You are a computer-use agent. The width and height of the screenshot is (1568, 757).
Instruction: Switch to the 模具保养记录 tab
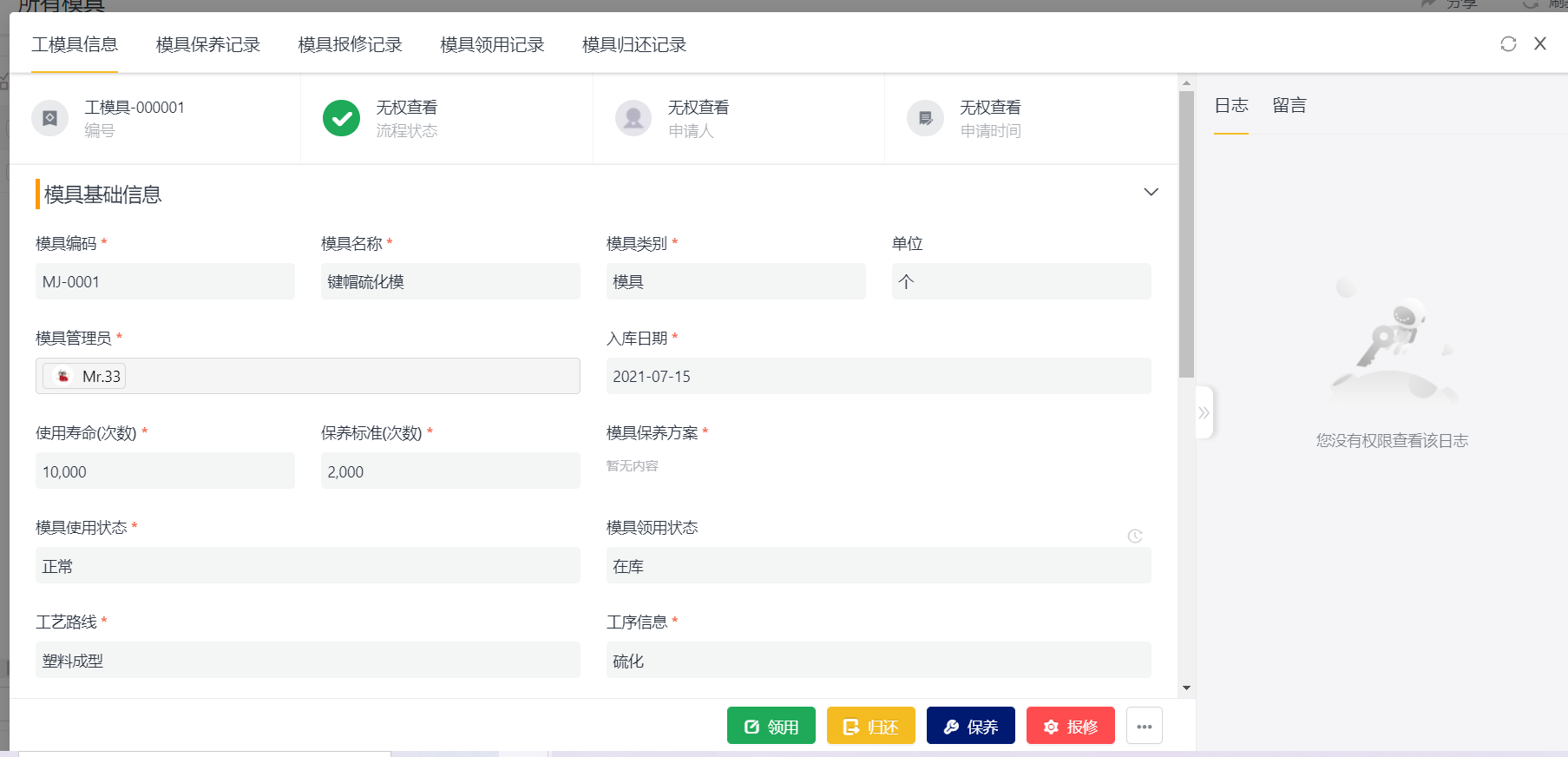207,45
